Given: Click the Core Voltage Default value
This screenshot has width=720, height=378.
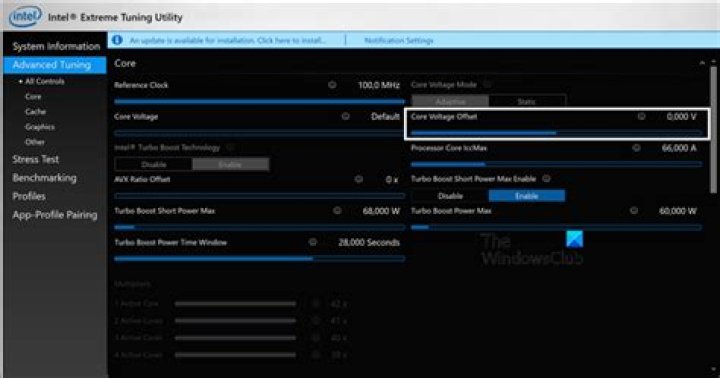Looking at the screenshot, I should coord(385,116).
